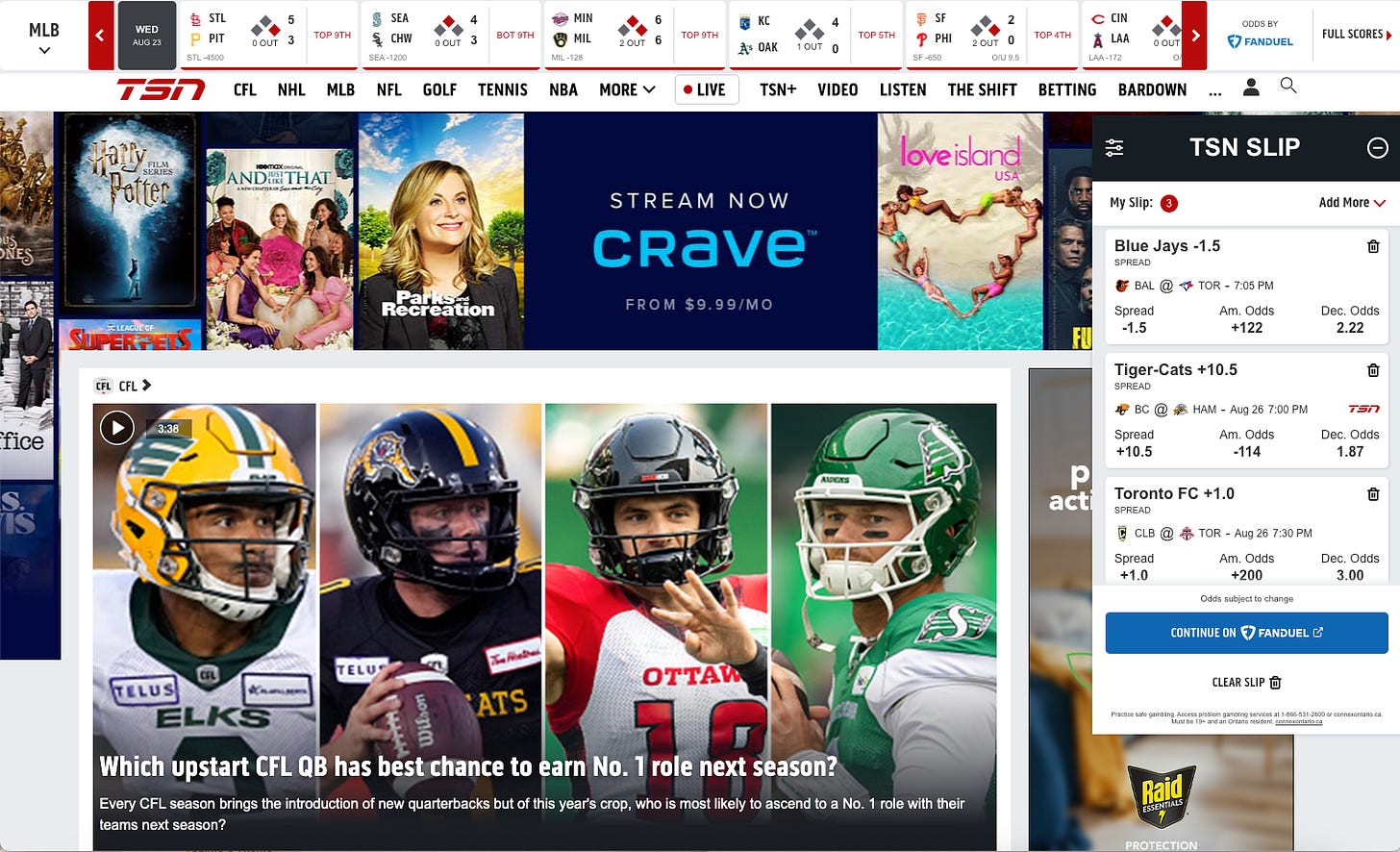The height and width of the screenshot is (852, 1400).
Task: Click the +122 American odds value
Action: 1247,328
